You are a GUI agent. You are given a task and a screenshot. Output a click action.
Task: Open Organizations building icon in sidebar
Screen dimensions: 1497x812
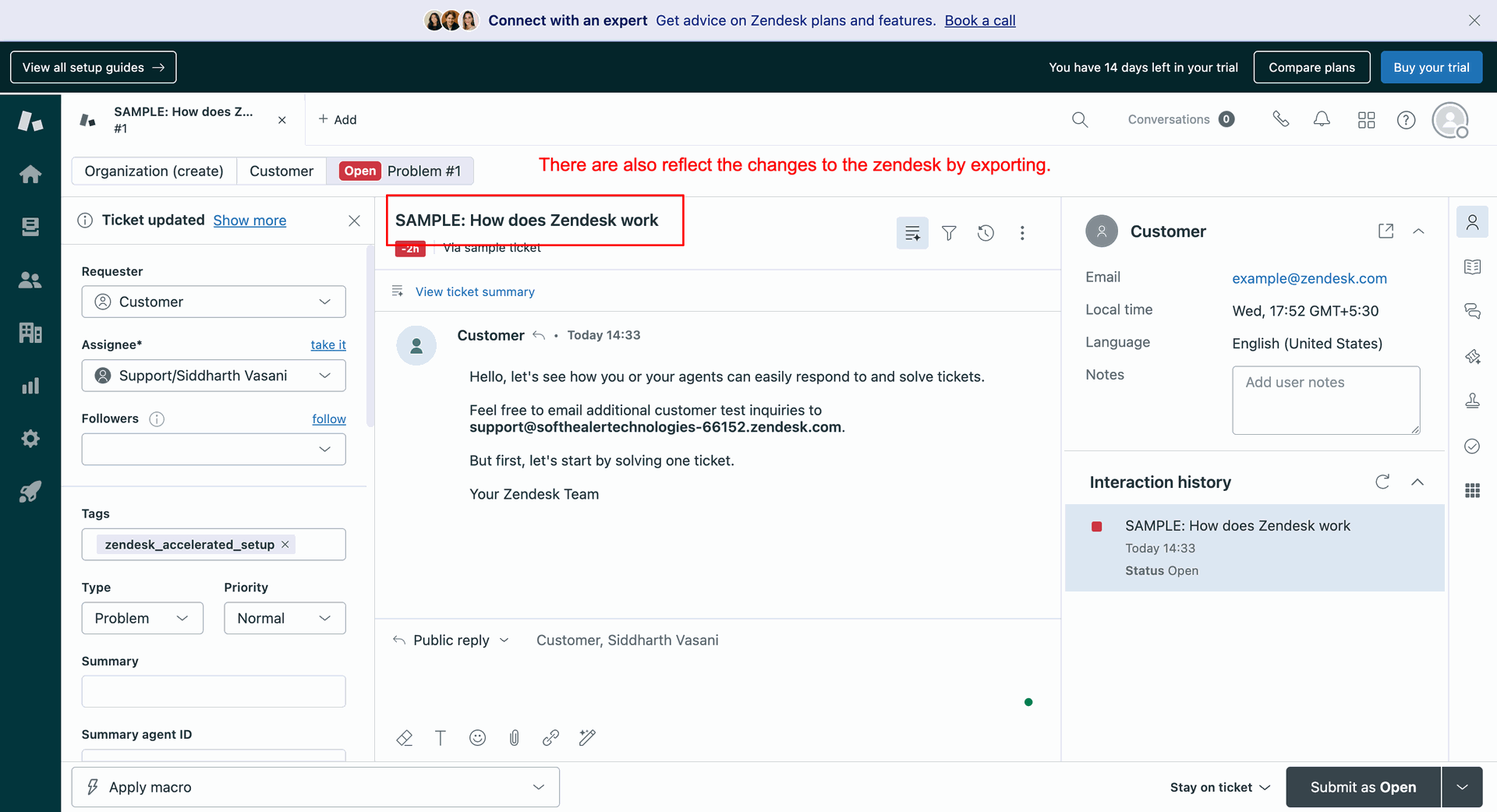click(x=30, y=333)
